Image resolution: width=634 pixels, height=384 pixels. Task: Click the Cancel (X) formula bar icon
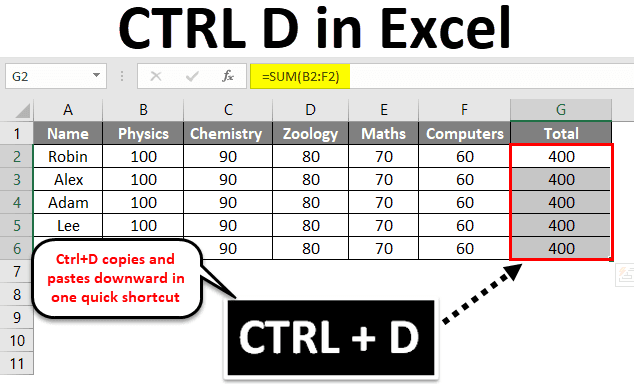156,76
